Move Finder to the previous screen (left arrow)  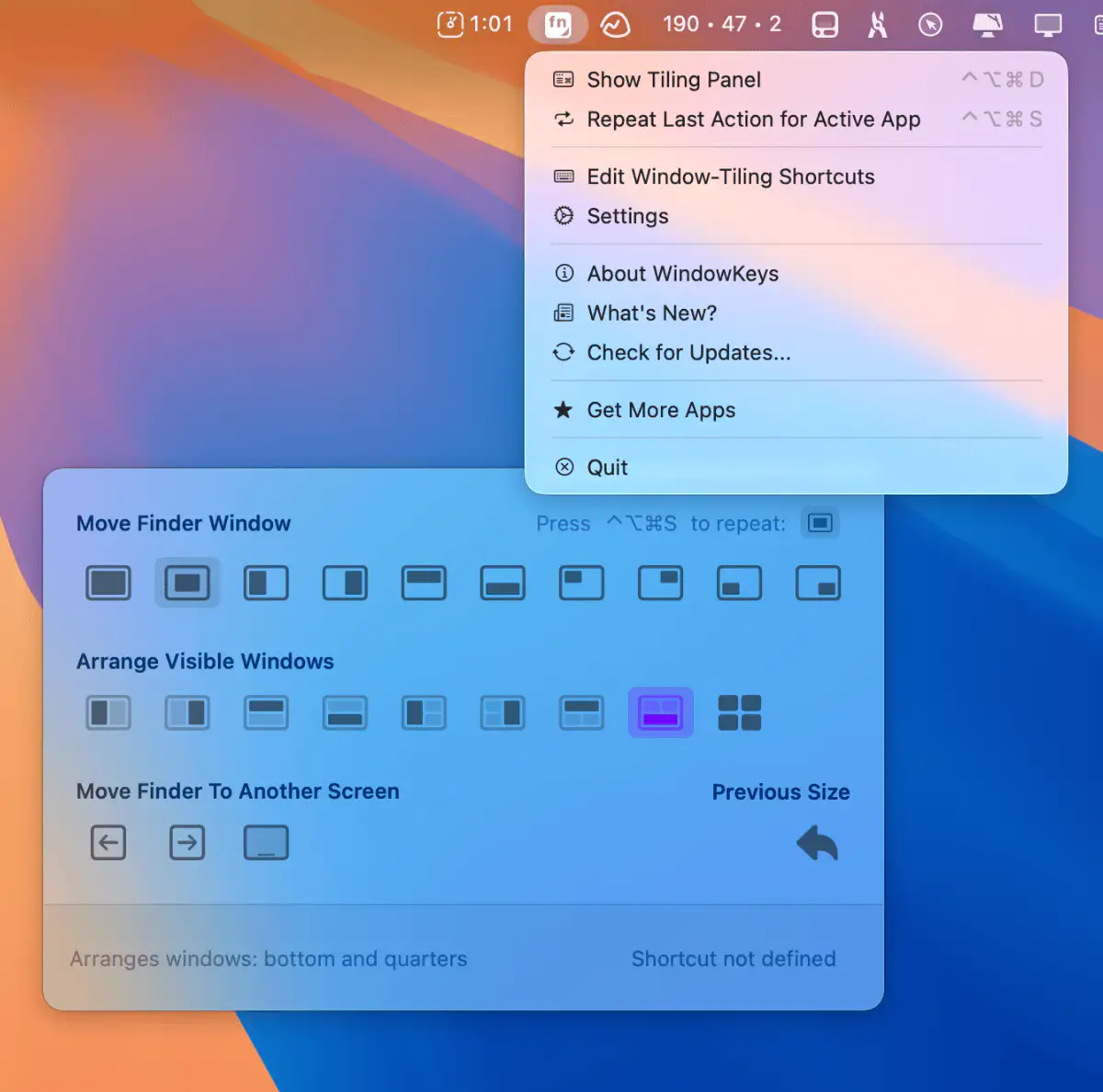tap(108, 843)
